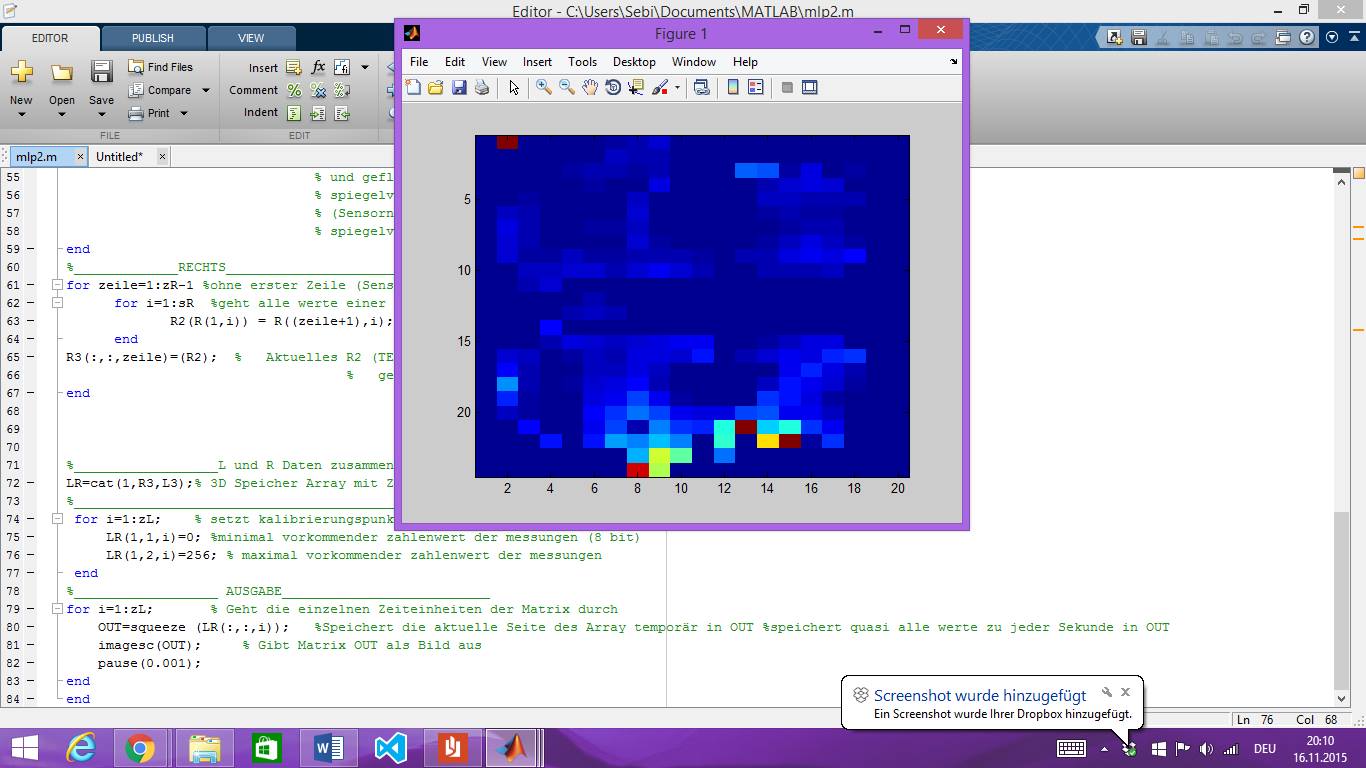Click the Find Files button
1366x768 pixels.
point(160,67)
